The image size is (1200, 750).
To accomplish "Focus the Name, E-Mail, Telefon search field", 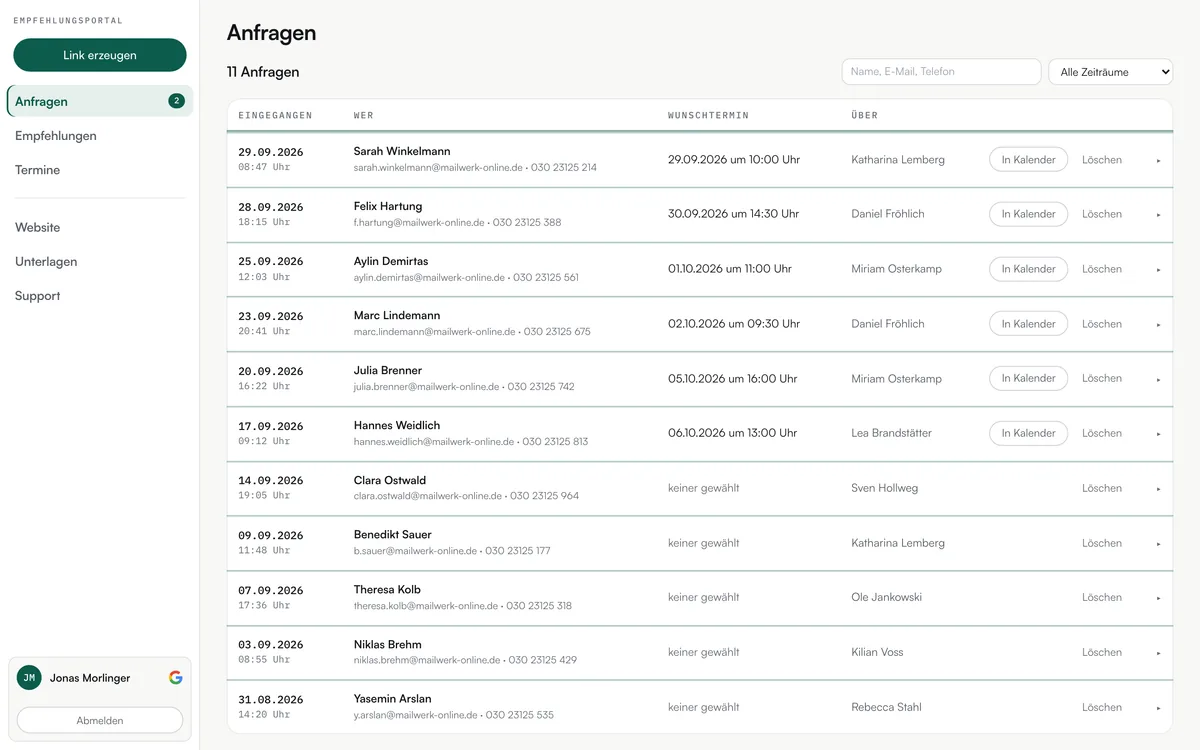I will click(941, 72).
